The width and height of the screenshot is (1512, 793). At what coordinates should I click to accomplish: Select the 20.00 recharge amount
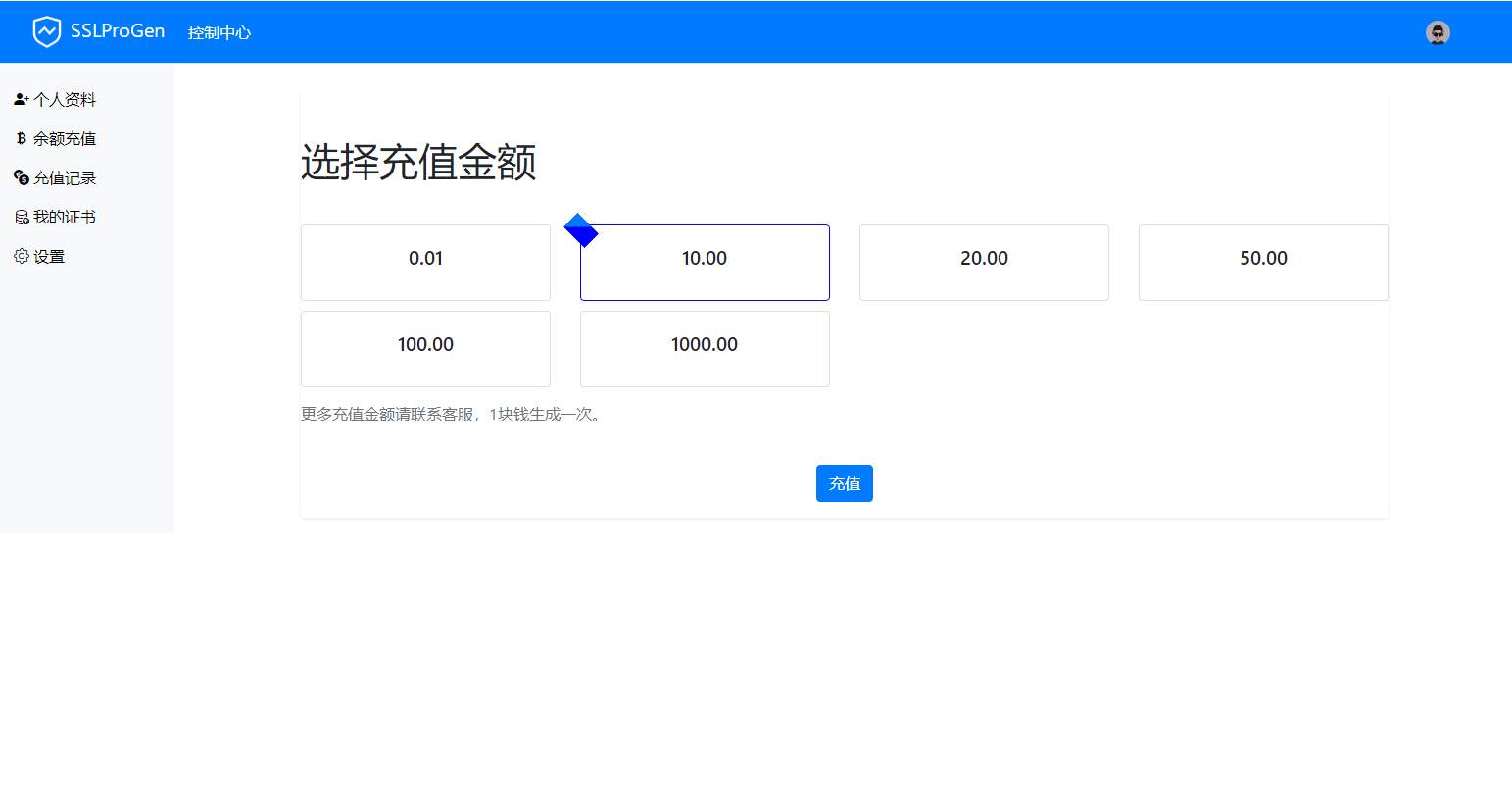(984, 262)
